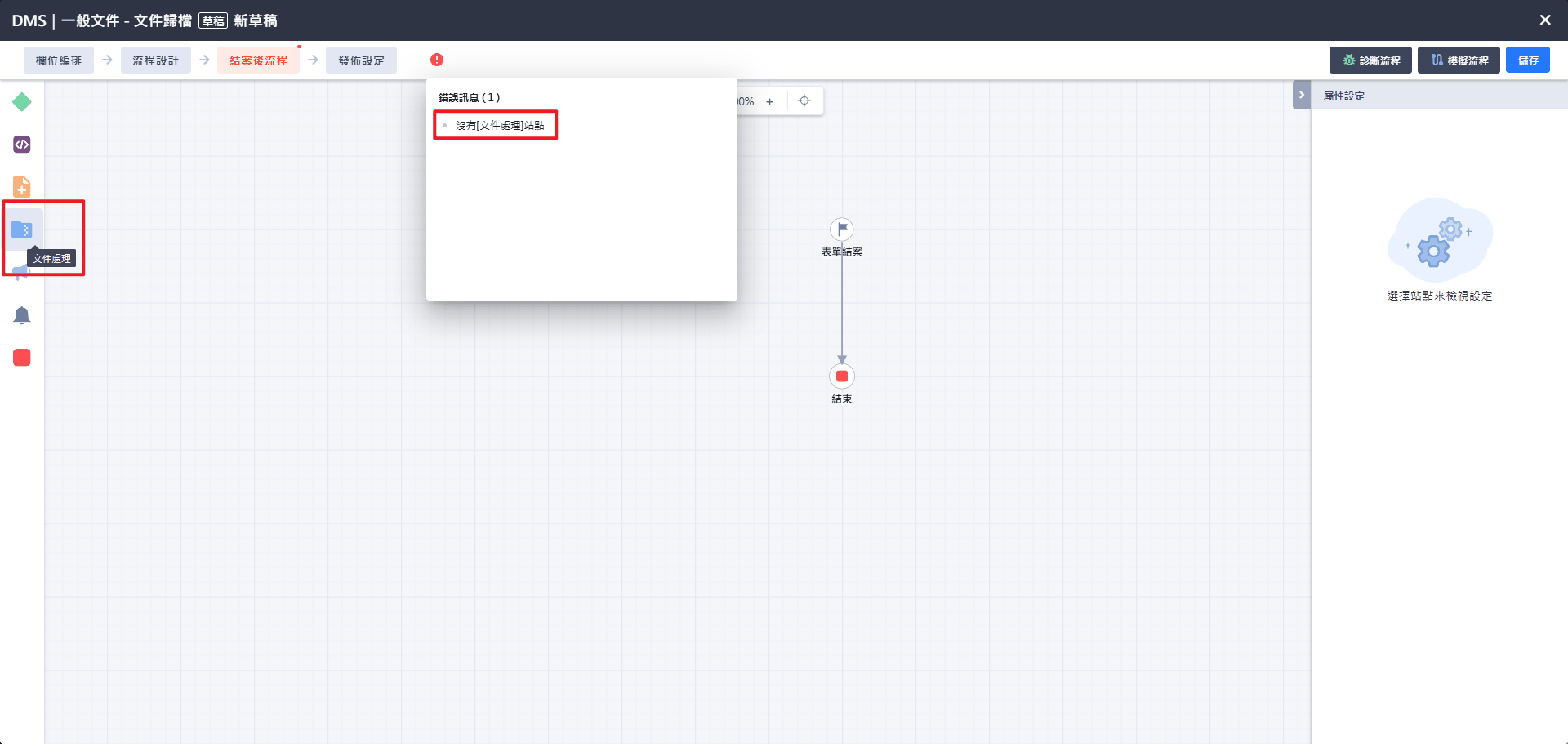Viewport: 1568px width, 744px height.
Task: Open the 發佈設定 tab
Action: [x=361, y=60]
